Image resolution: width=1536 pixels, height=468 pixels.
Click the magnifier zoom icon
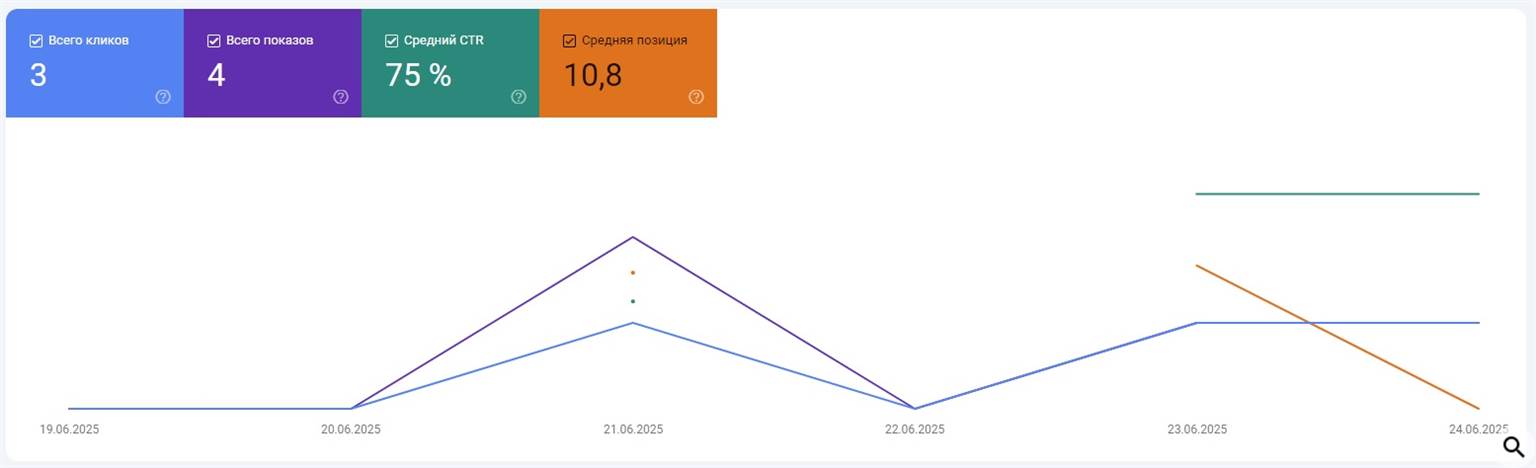[x=1513, y=447]
